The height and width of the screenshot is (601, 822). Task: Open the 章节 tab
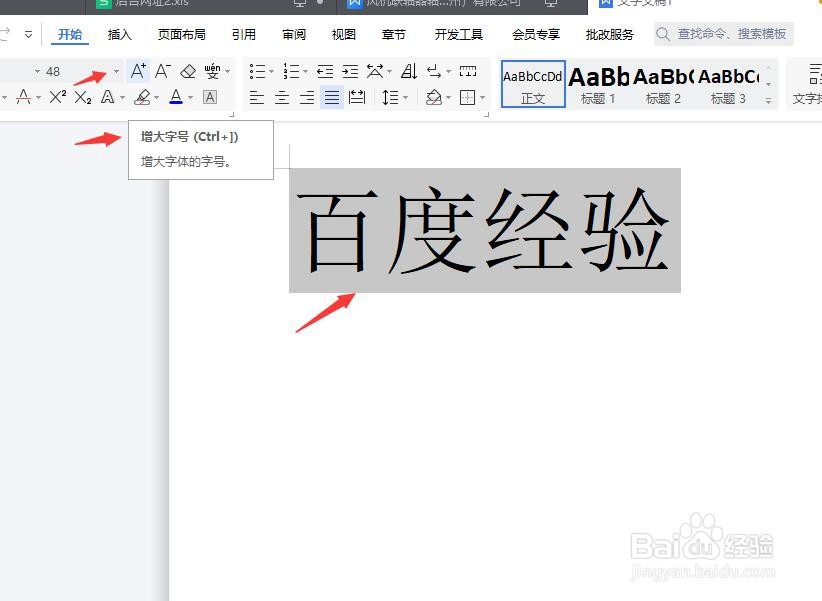click(x=394, y=35)
